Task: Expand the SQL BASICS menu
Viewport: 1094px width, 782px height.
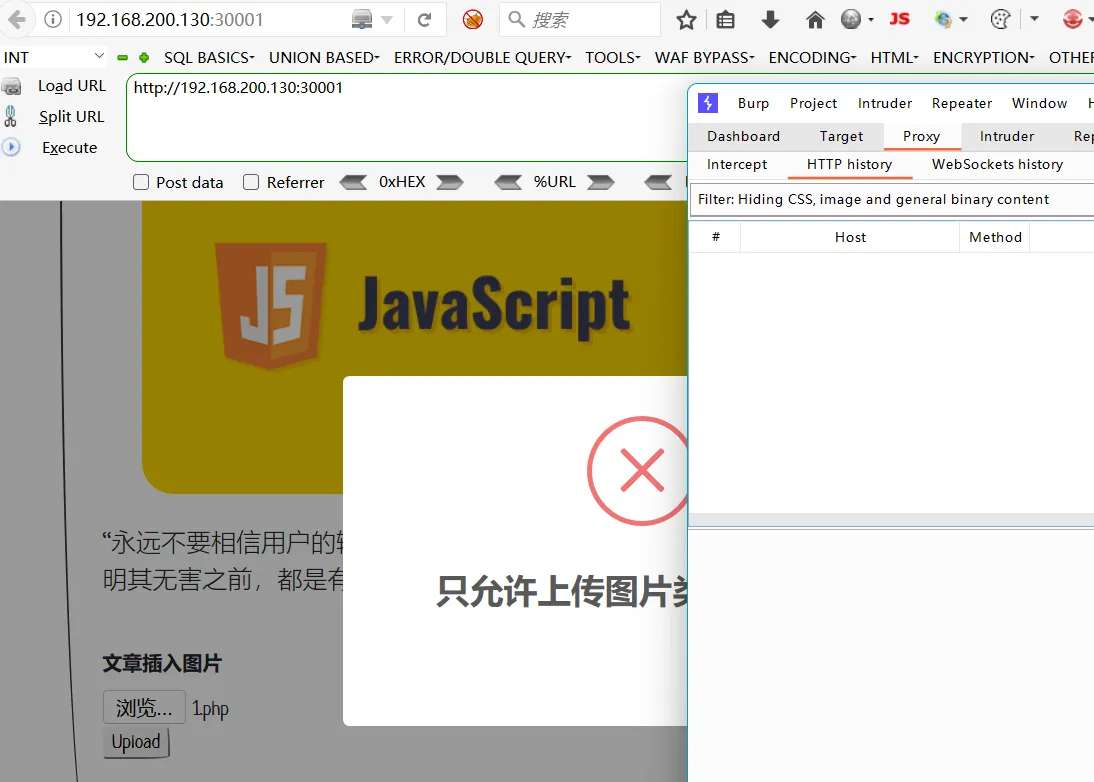Action: tap(209, 57)
